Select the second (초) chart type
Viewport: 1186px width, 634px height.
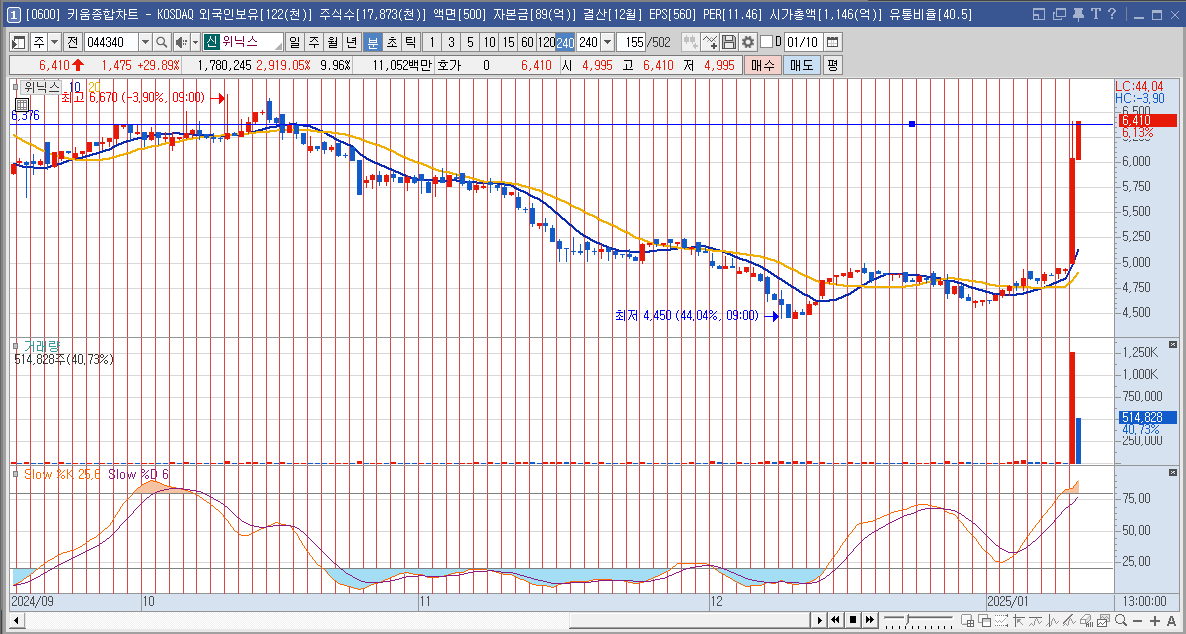[x=390, y=42]
